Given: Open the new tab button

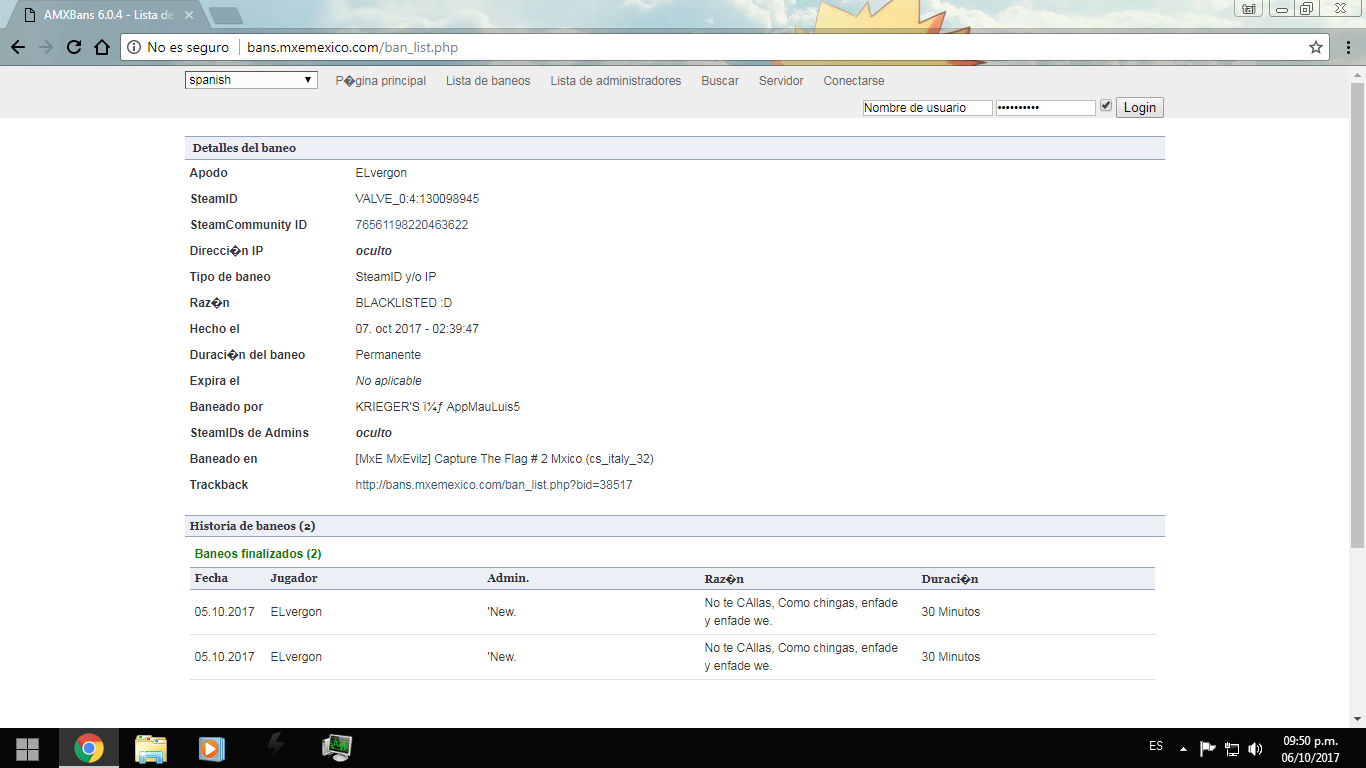Looking at the screenshot, I should tap(226, 15).
